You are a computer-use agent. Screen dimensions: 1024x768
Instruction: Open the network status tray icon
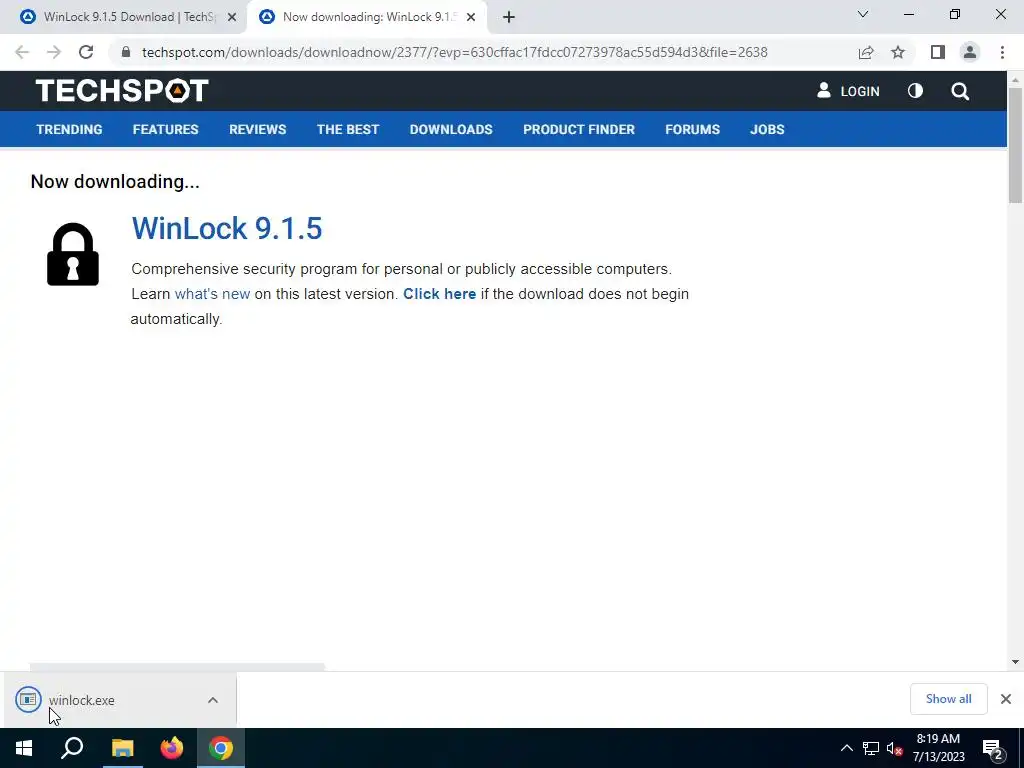[x=871, y=748]
